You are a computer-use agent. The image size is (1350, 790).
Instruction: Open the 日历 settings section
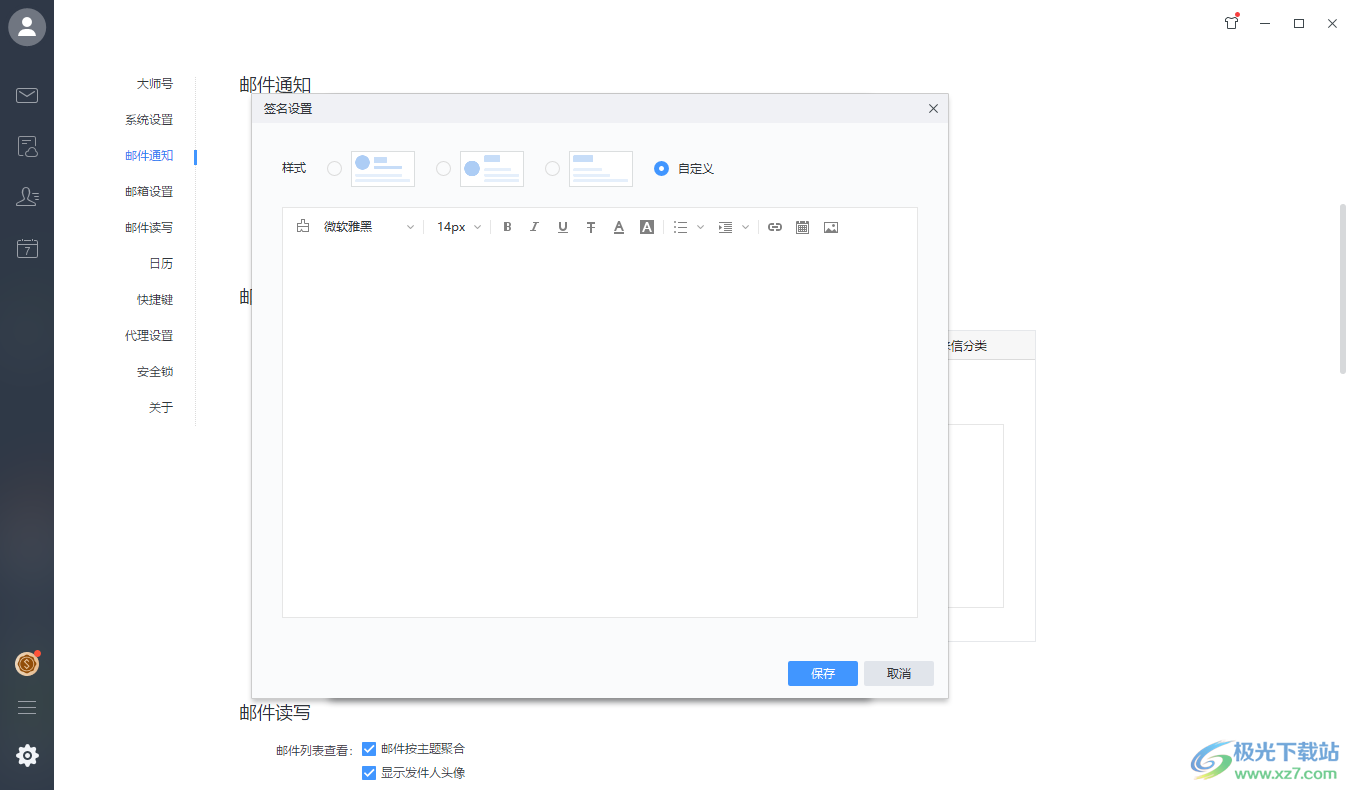(161, 264)
